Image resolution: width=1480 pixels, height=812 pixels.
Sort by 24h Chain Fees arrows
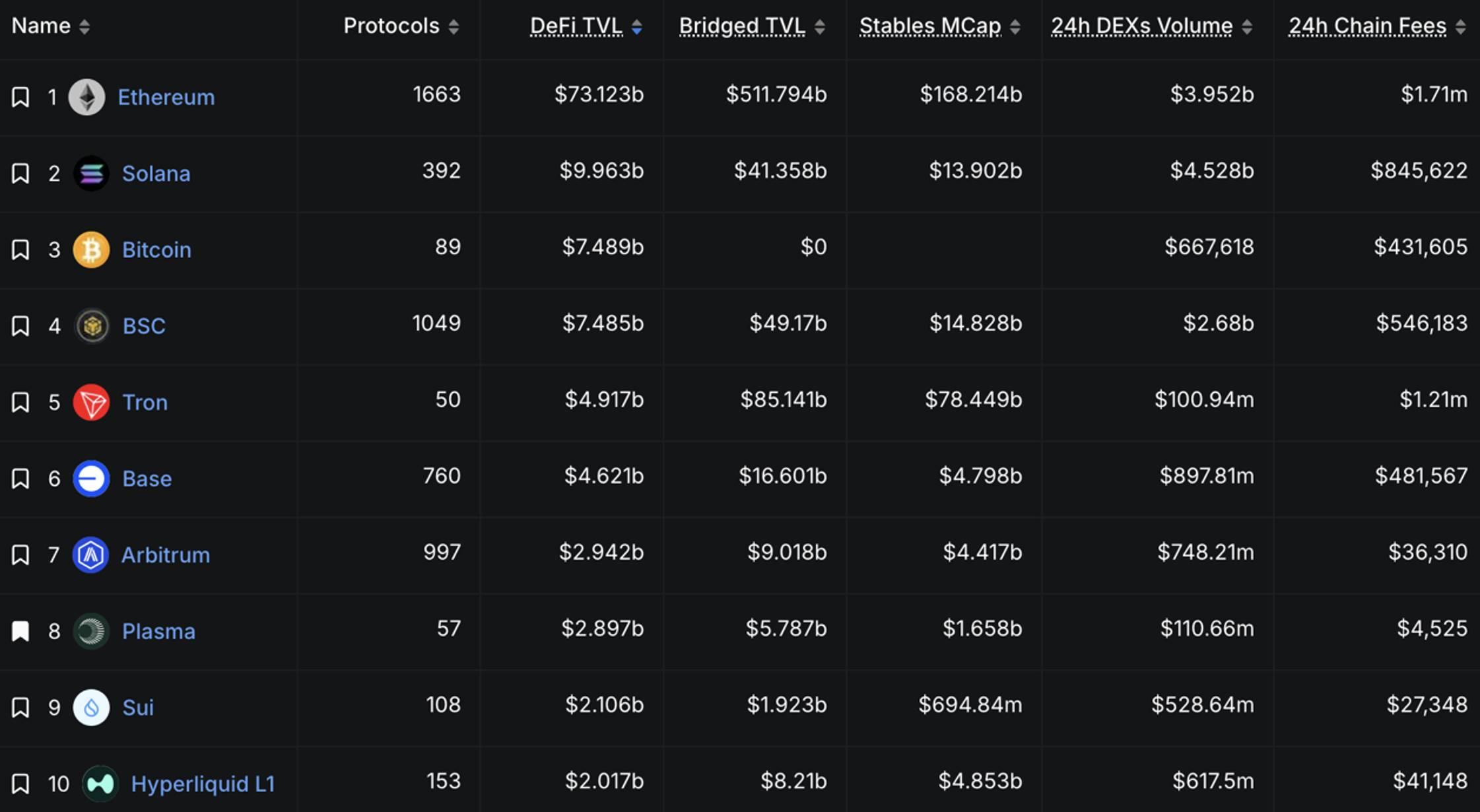(1460, 27)
